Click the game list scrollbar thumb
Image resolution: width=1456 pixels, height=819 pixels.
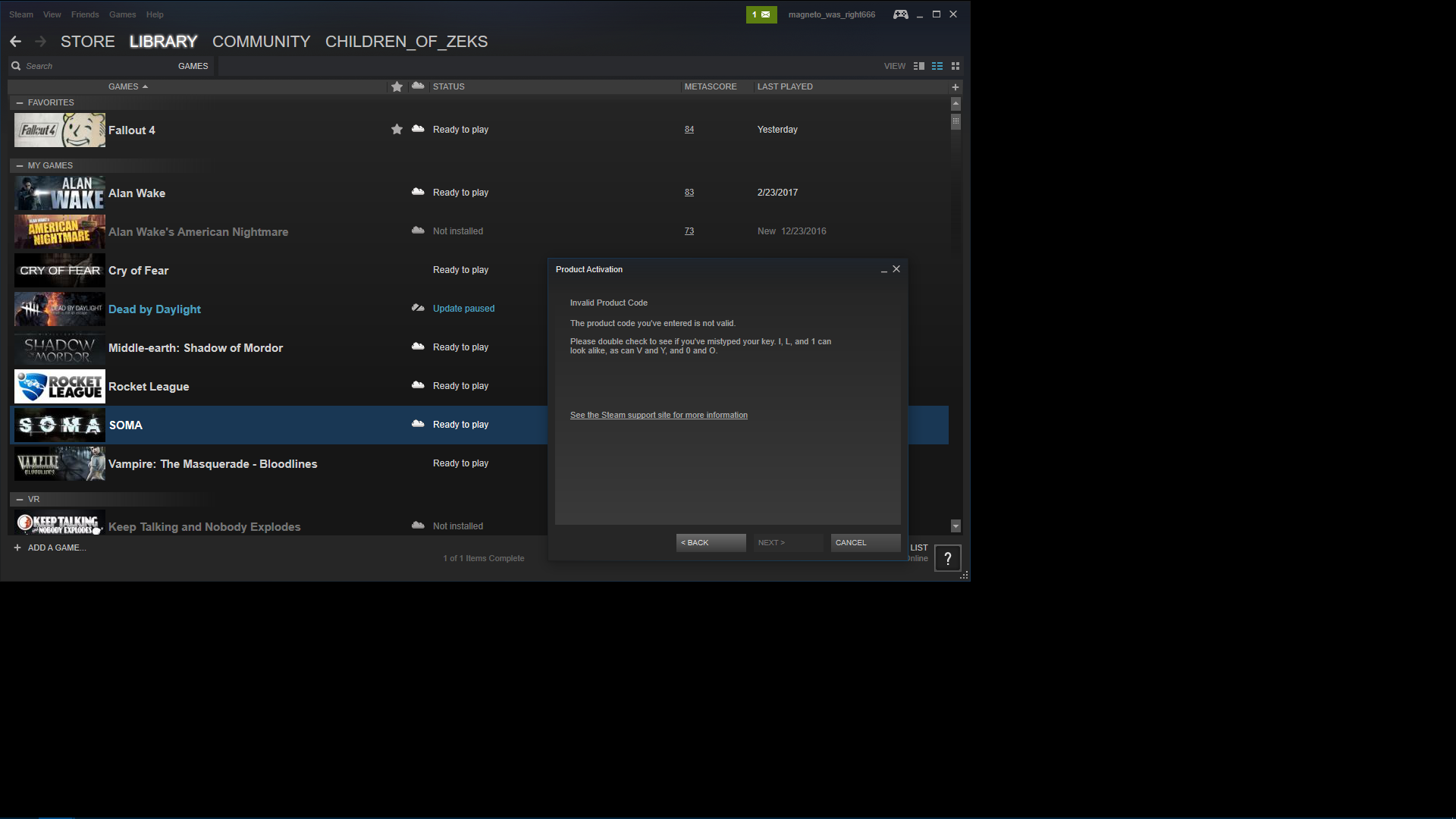point(955,121)
